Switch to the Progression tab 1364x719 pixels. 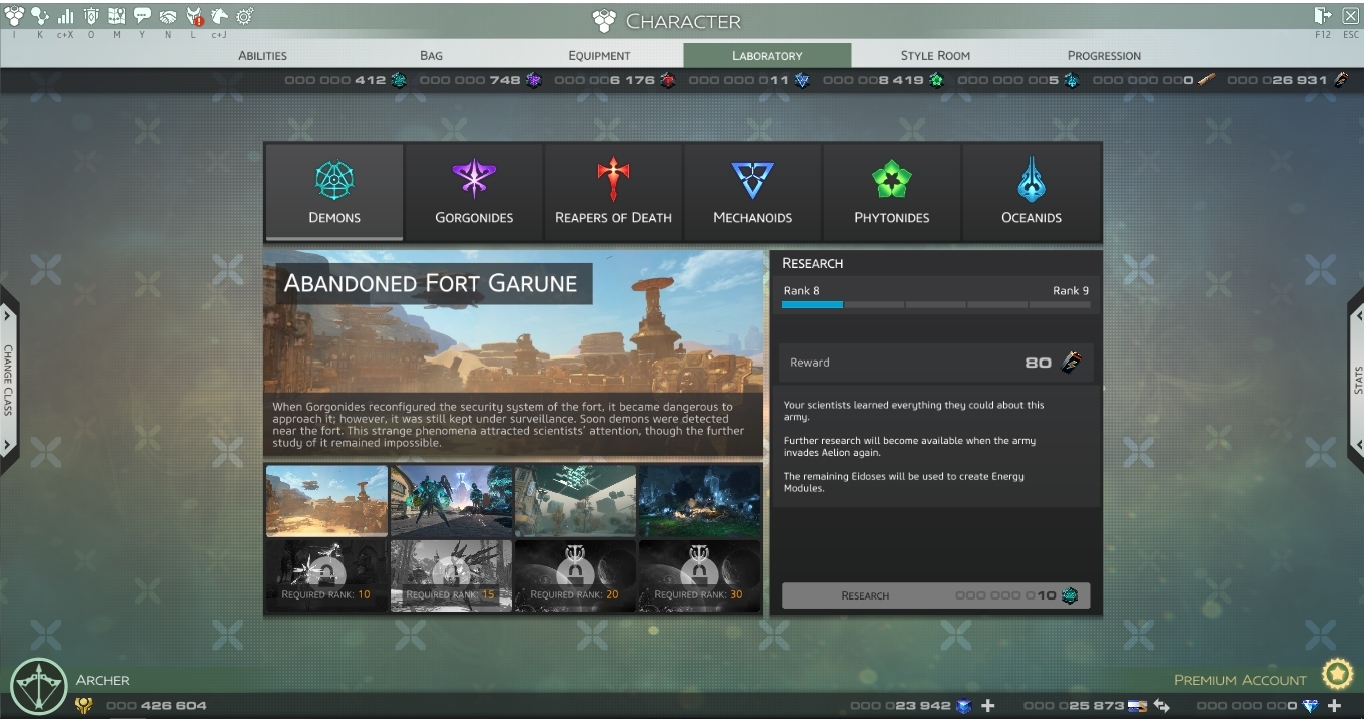click(x=1104, y=55)
